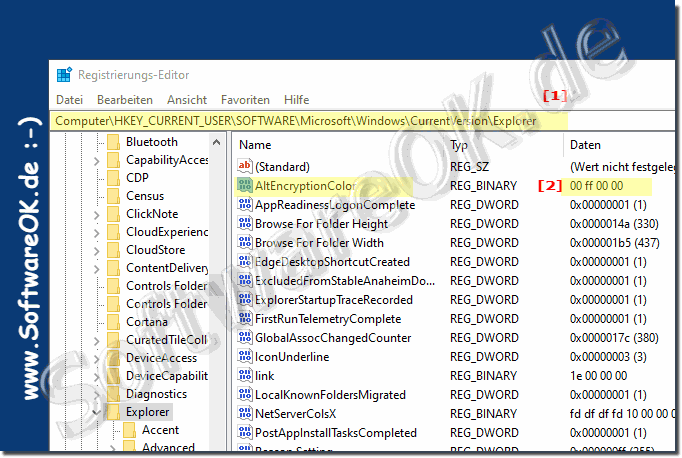Screen dimensions: 682x458
Task: Click the data 1e 00 00 00
Action: pyautogui.click(x=598, y=376)
